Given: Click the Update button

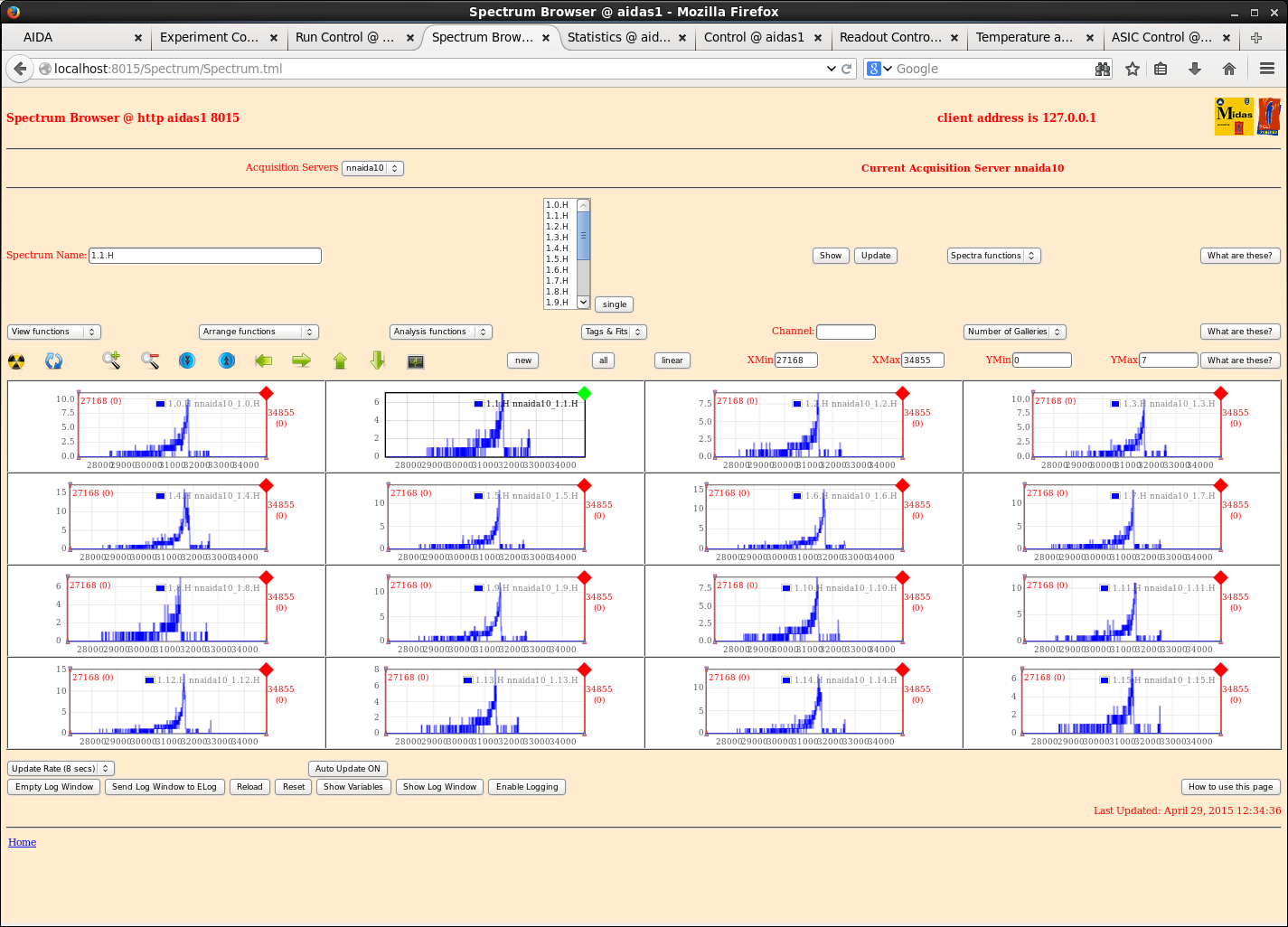Looking at the screenshot, I should coord(876,256).
